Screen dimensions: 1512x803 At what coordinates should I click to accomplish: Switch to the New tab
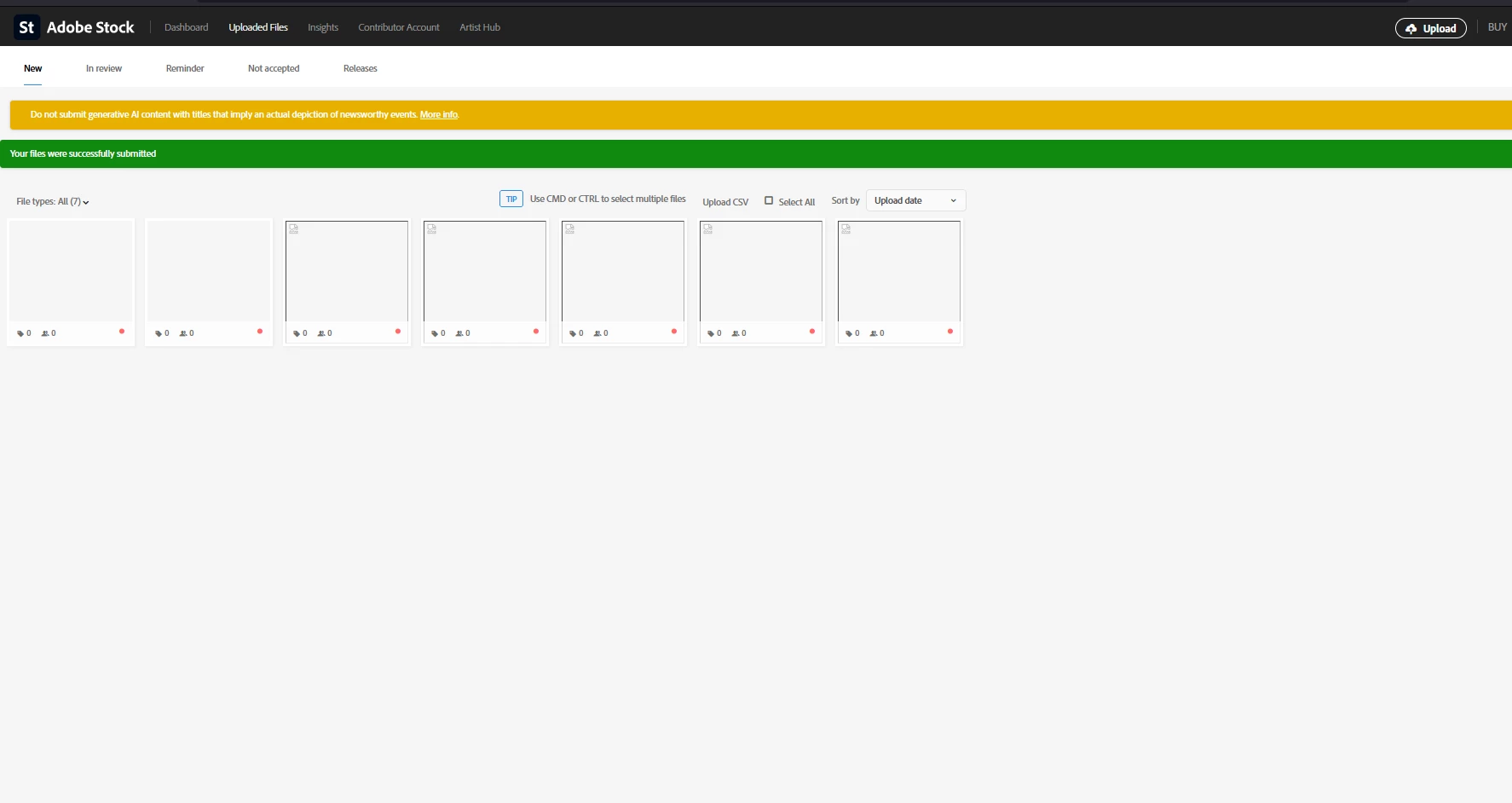(33, 68)
